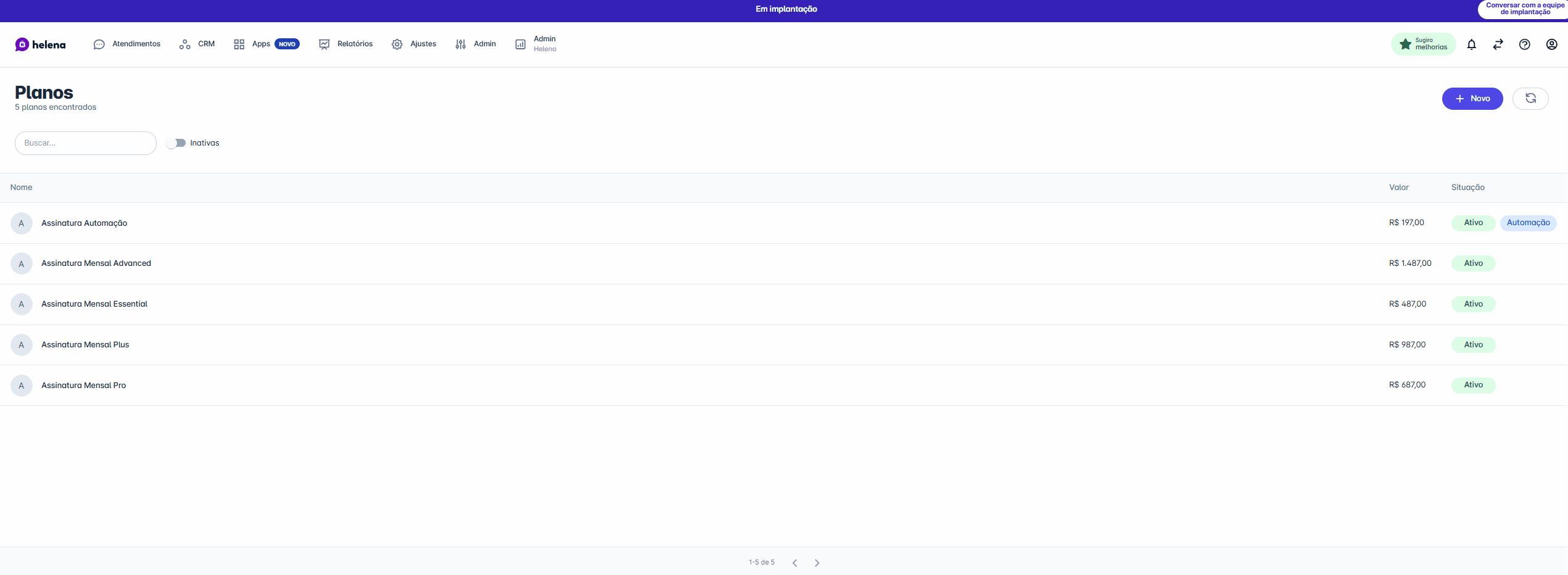
Task: Click the swap arrows icon in header
Action: point(1498,44)
